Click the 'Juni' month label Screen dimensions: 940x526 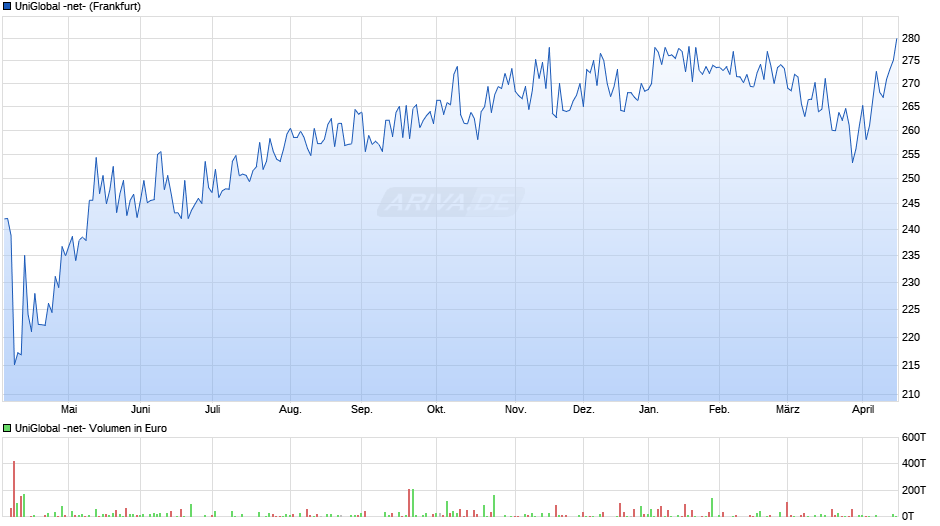(x=140, y=409)
